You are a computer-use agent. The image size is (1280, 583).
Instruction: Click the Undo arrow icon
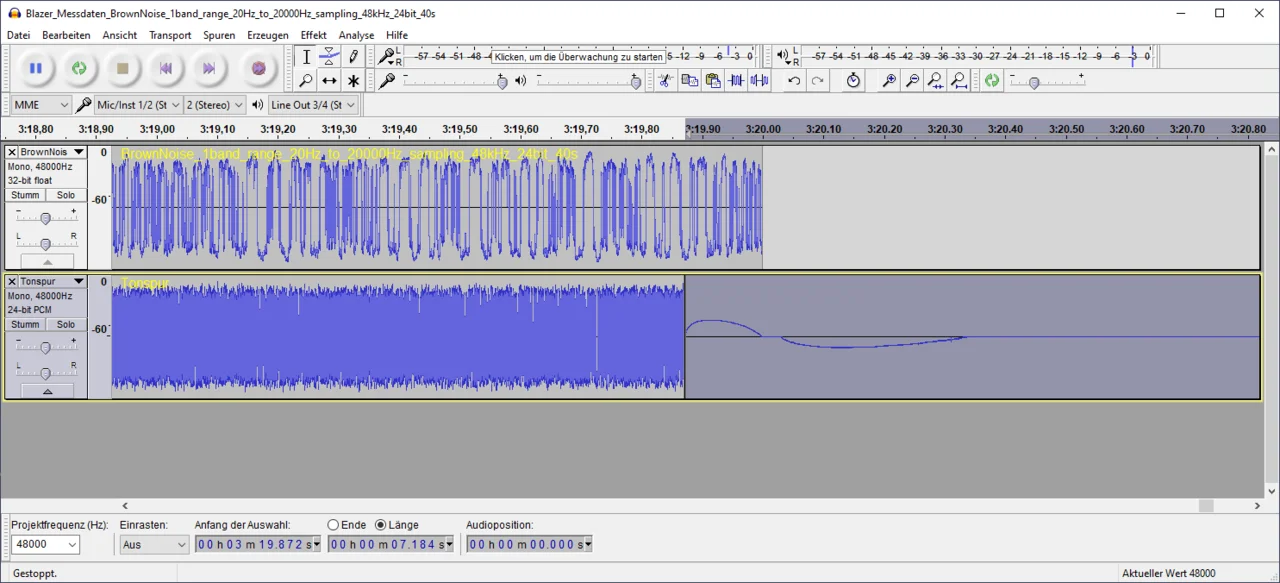(794, 81)
